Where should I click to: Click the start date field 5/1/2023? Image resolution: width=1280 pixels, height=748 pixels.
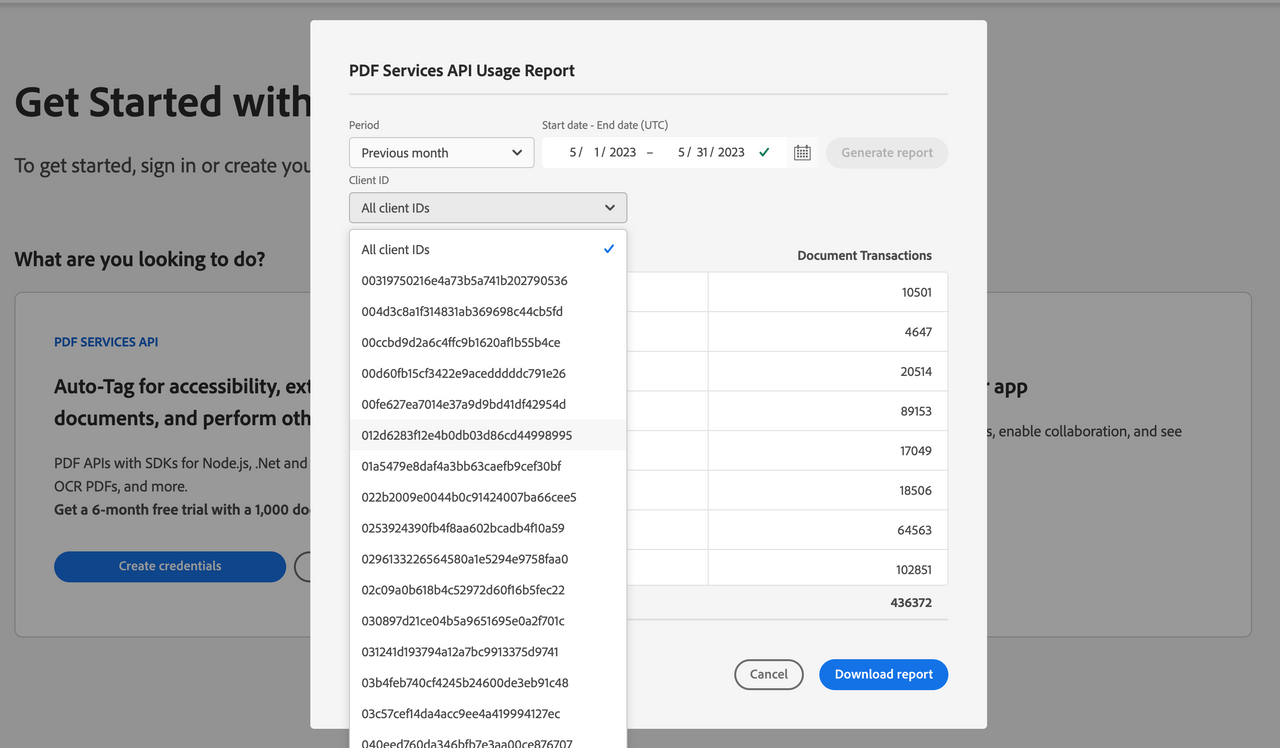603,153
